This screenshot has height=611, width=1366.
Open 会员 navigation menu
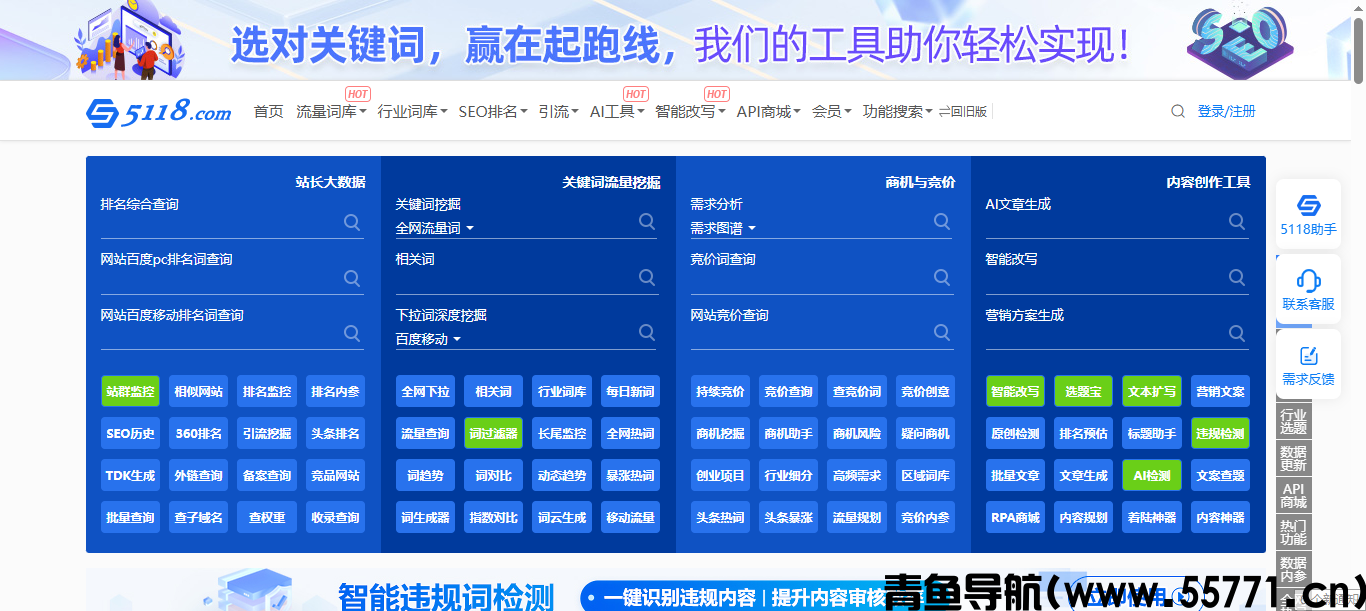click(x=832, y=111)
